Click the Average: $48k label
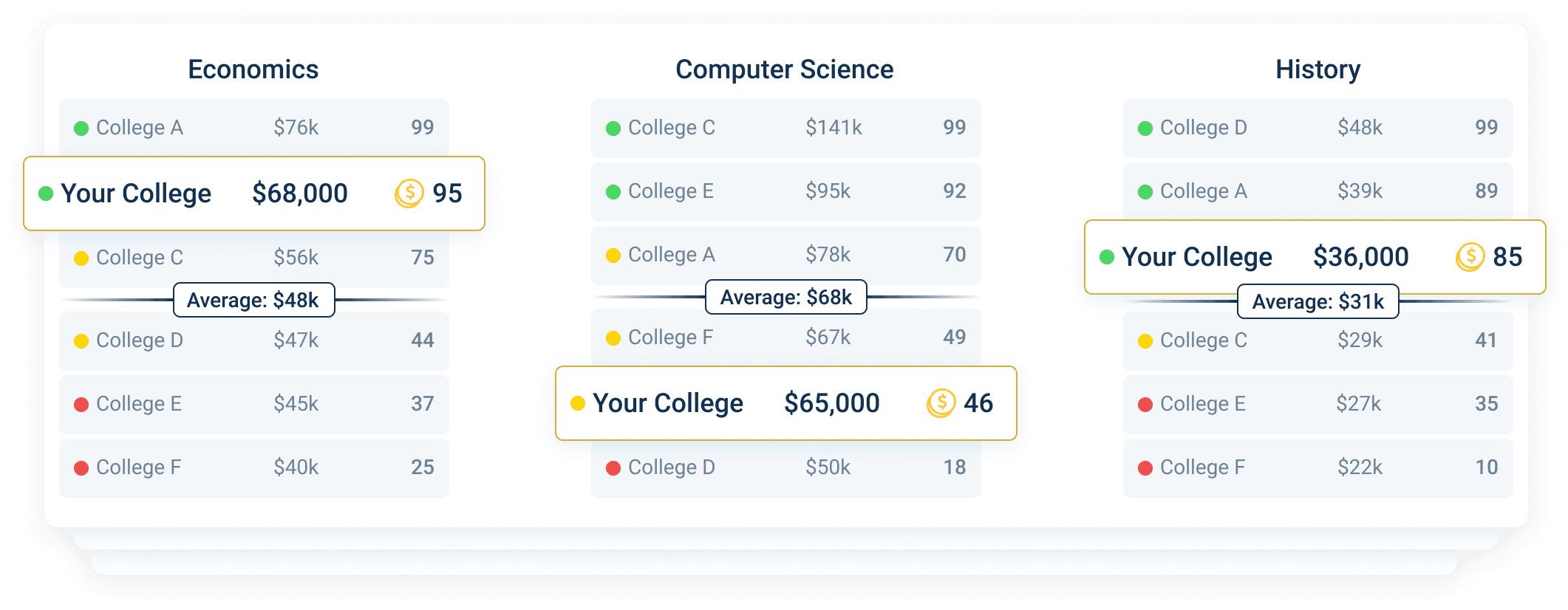The height and width of the screenshot is (610, 1568). coord(254,300)
